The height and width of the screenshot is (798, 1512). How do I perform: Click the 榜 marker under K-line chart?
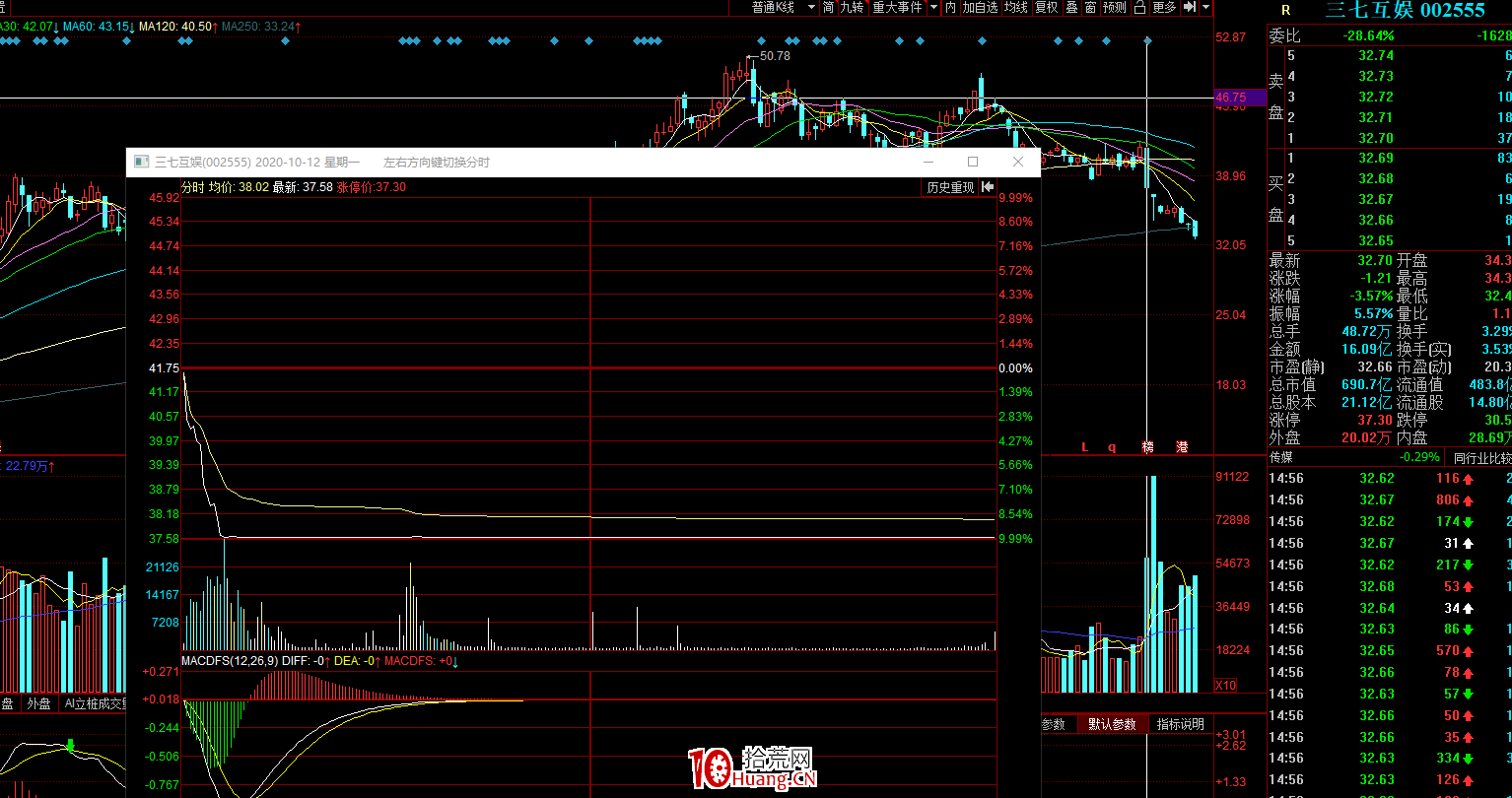pyautogui.click(x=1147, y=447)
